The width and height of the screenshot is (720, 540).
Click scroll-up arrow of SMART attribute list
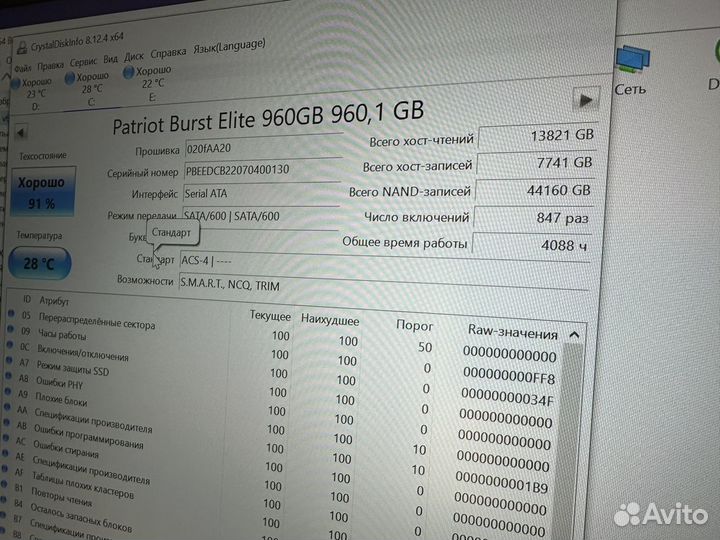click(x=574, y=335)
